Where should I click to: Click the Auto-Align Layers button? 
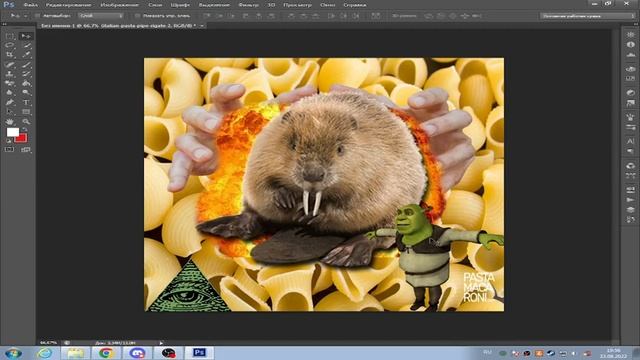[x=376, y=16]
